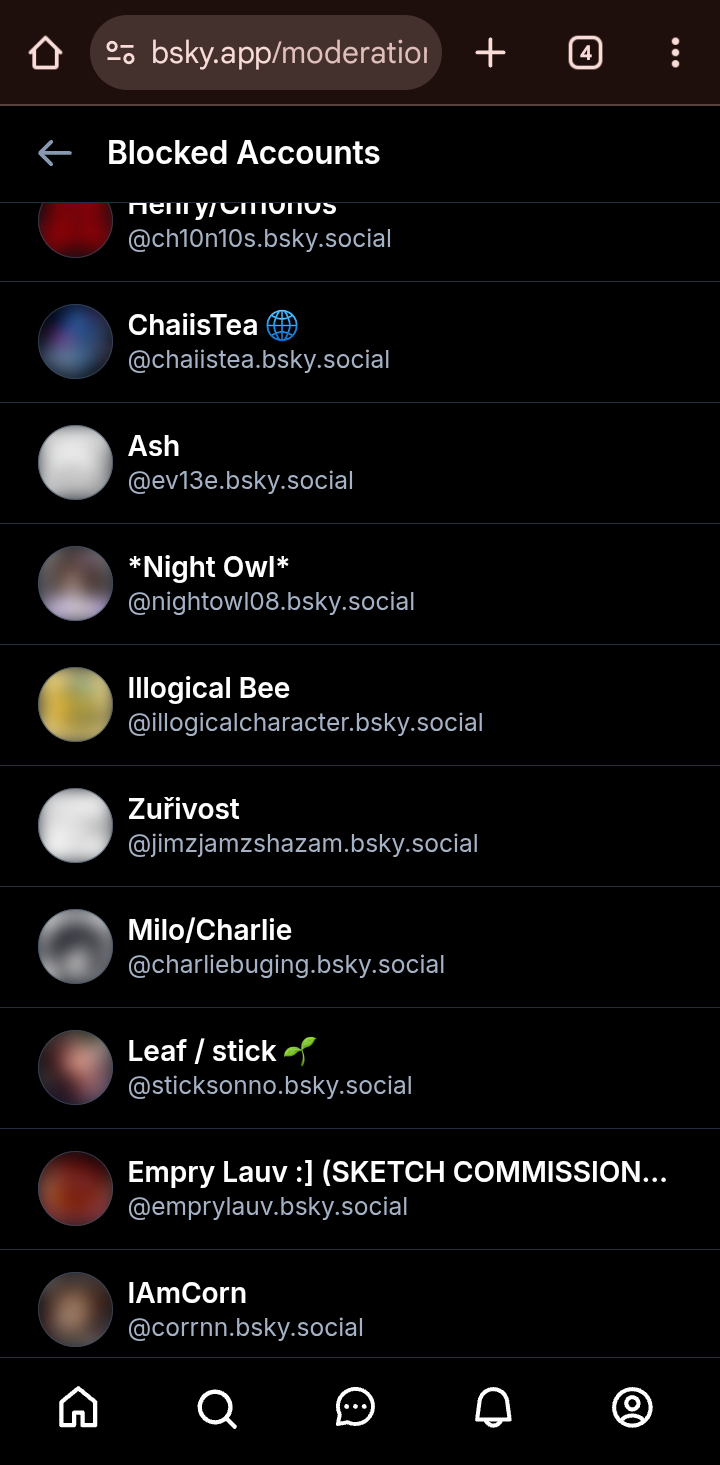Viewport: 720px width, 1465px height.
Task: Tap Illogical Bee's avatar
Action: 75,704
